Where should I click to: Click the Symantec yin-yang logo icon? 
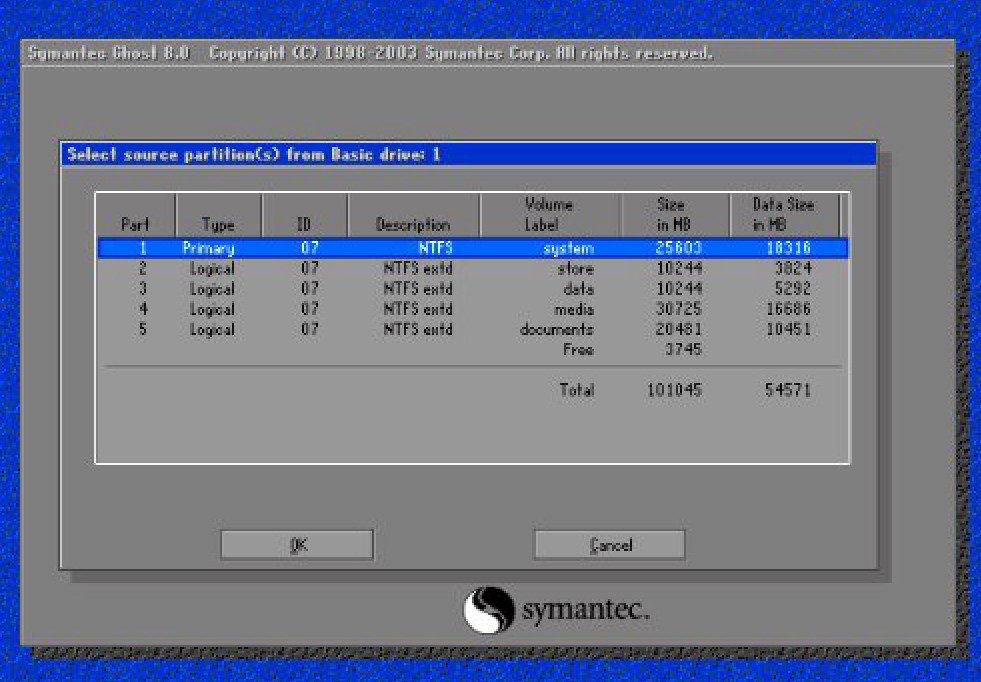point(488,609)
